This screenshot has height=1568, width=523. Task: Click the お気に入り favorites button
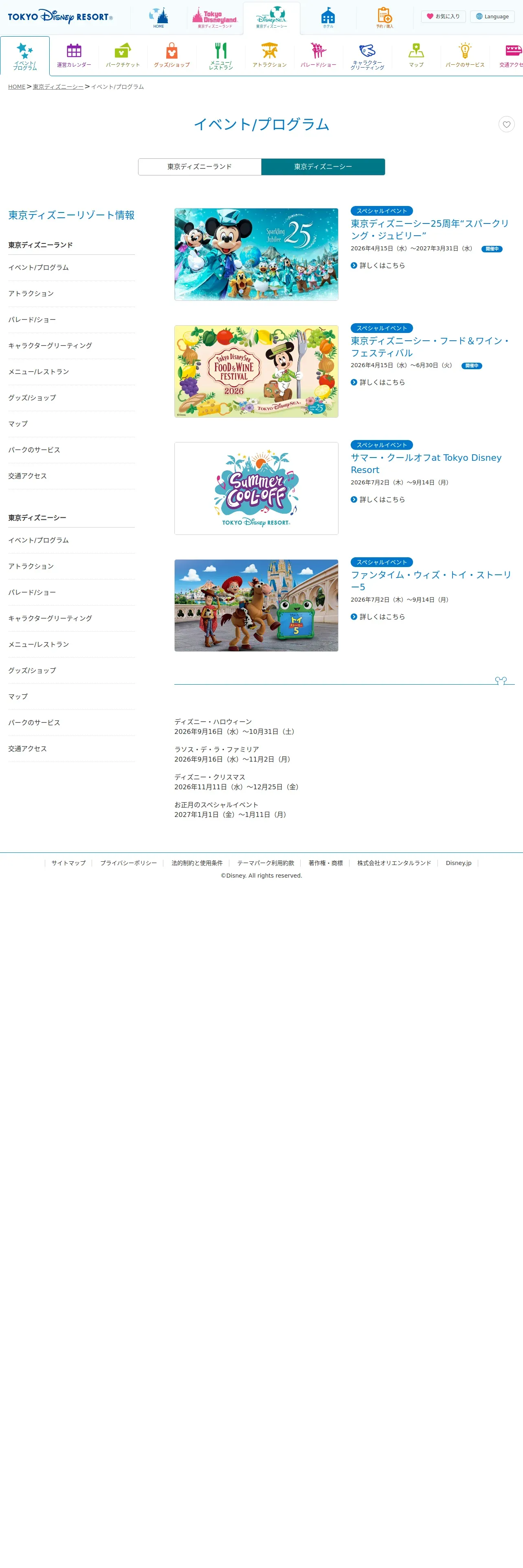443,16
